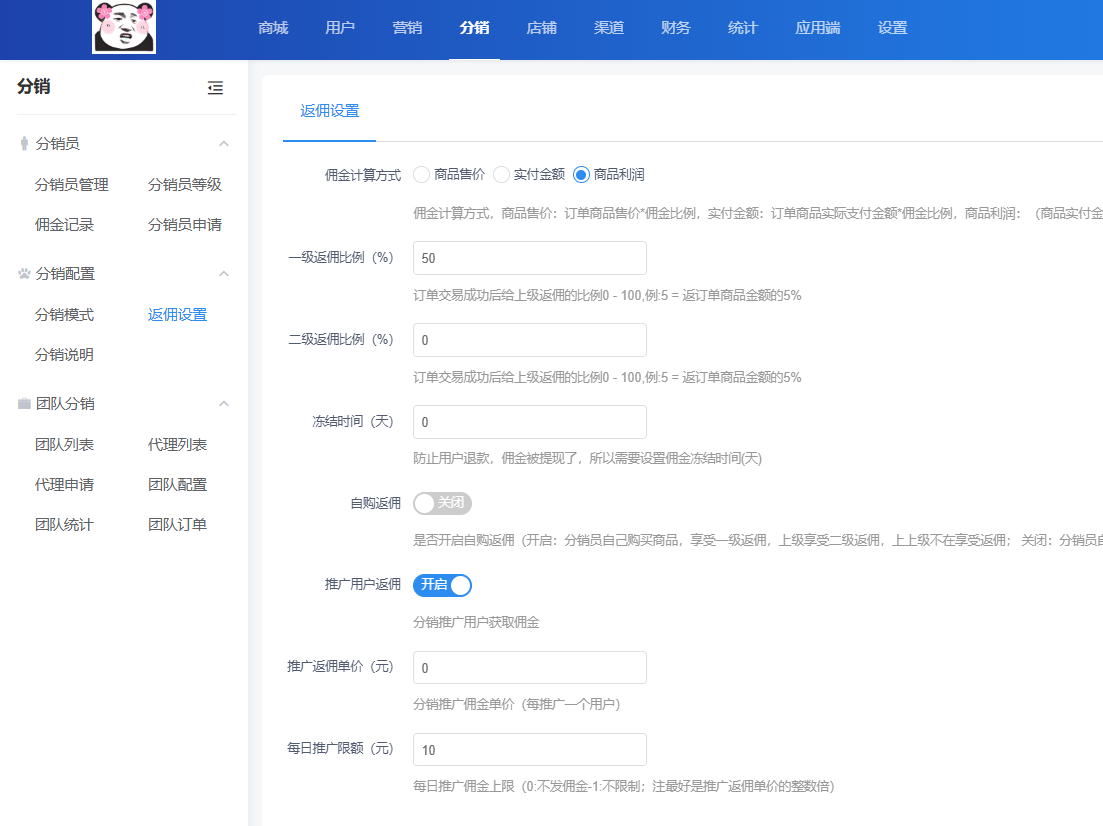Collapse the sidebar menu fold icon
The width and height of the screenshot is (1103, 826).
click(x=215, y=88)
